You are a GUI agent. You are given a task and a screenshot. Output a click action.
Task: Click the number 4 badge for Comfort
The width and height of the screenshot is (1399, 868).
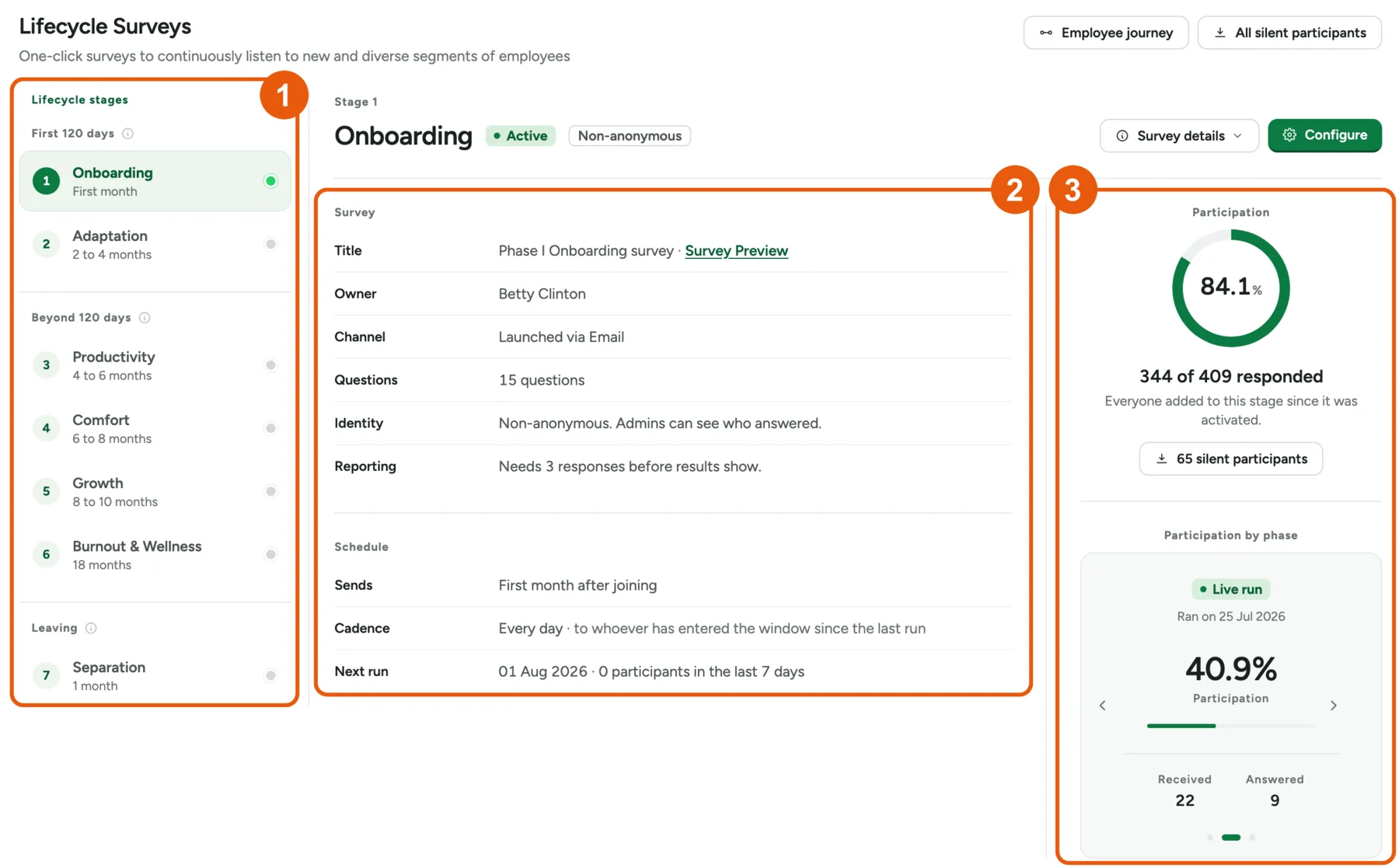tap(47, 428)
